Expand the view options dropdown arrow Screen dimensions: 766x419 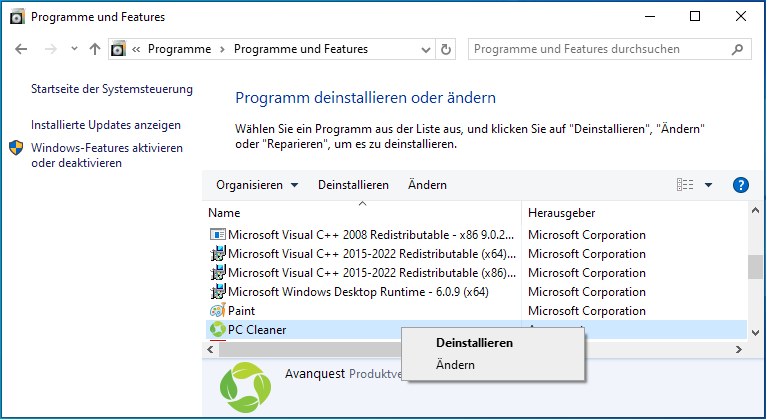coord(708,185)
